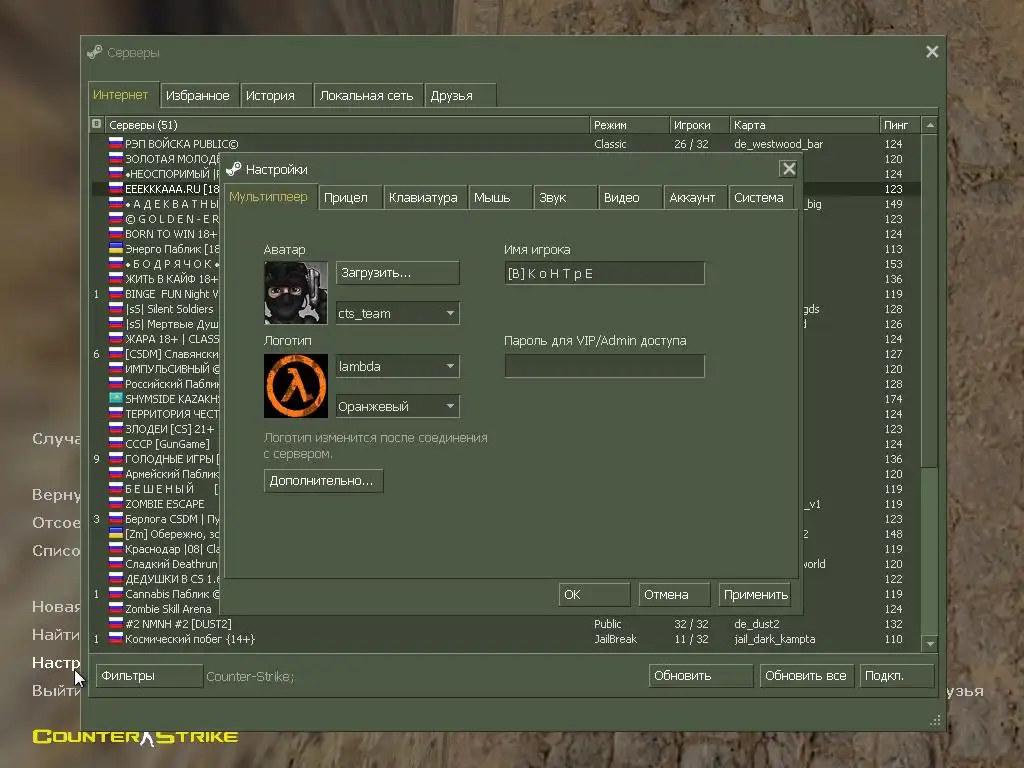
Task: Select the Космический побег {14+} server
Action: [x=505, y=639]
